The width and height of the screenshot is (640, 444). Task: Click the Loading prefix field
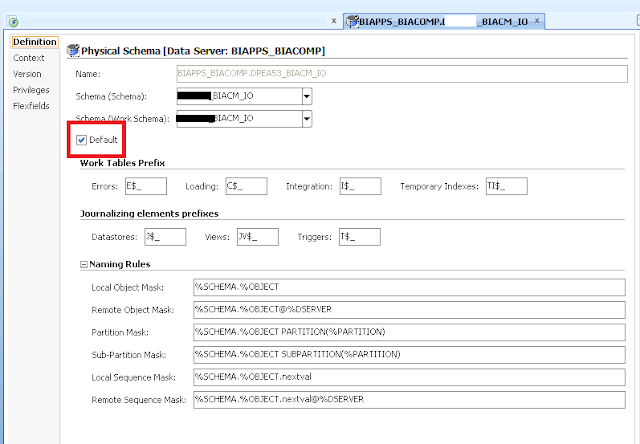click(247, 186)
